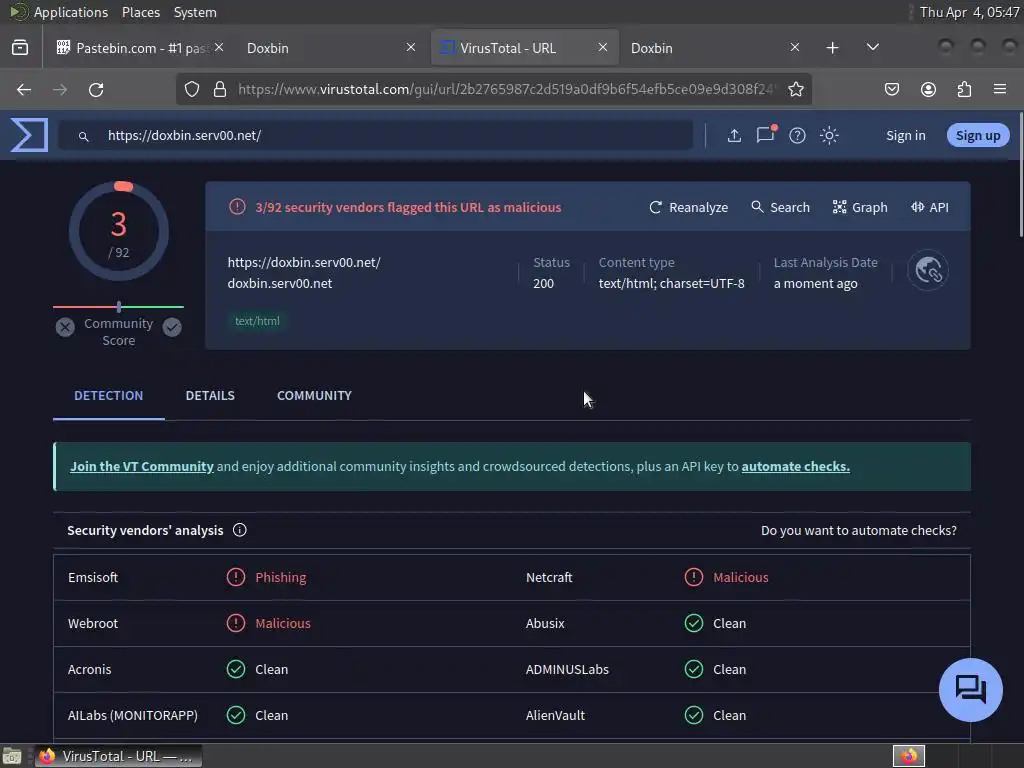Go back with the browser back arrow
Screen dimensions: 1024x768
coord(24,89)
